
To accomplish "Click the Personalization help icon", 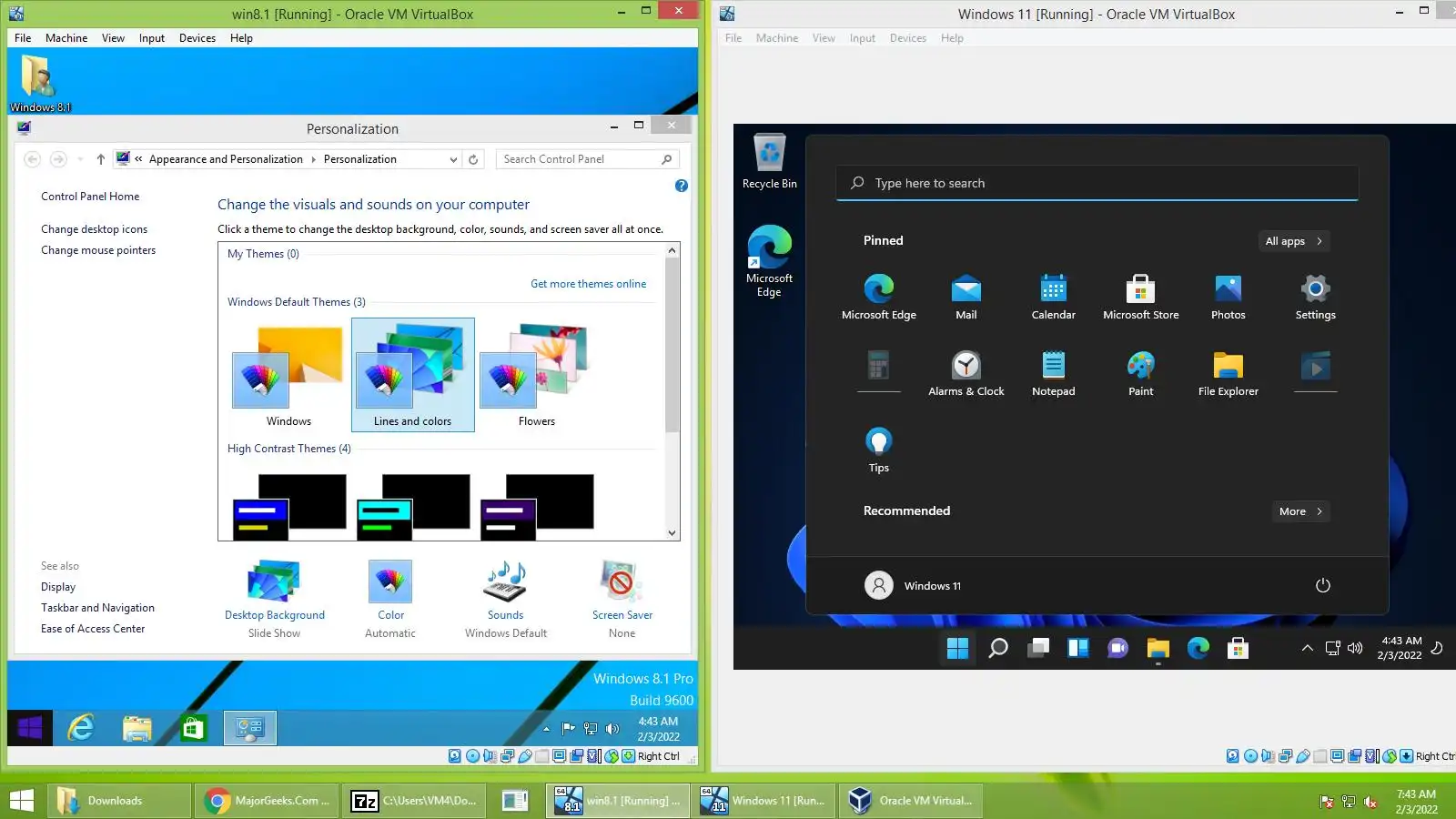I will click(682, 186).
